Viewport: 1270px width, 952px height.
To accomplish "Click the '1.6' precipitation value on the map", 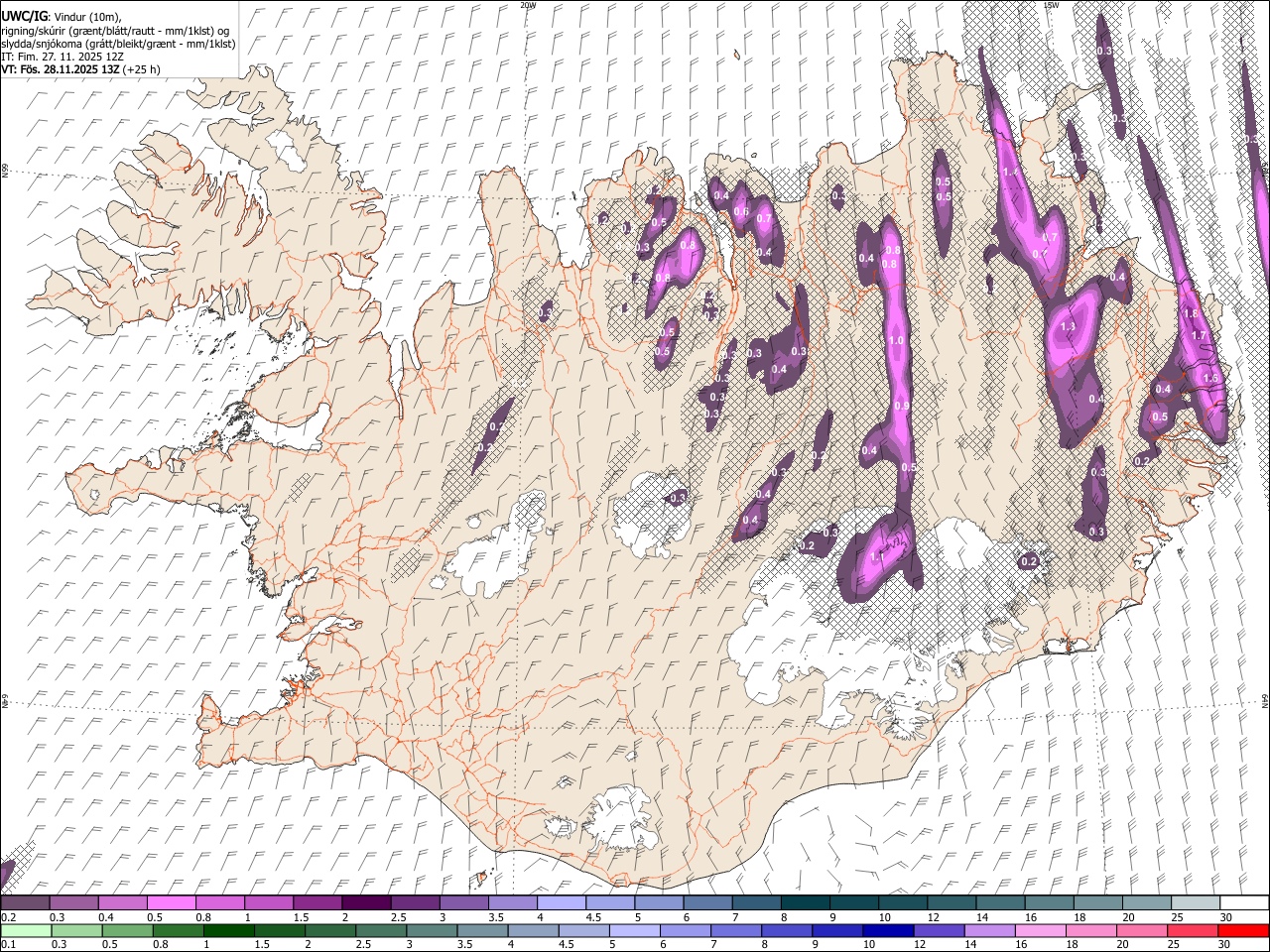I will 1210,379.
